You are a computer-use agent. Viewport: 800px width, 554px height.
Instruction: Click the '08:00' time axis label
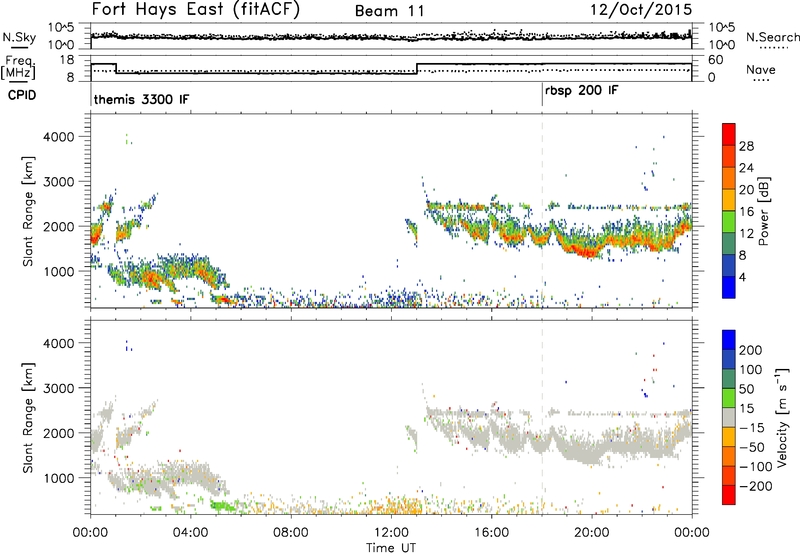click(291, 533)
